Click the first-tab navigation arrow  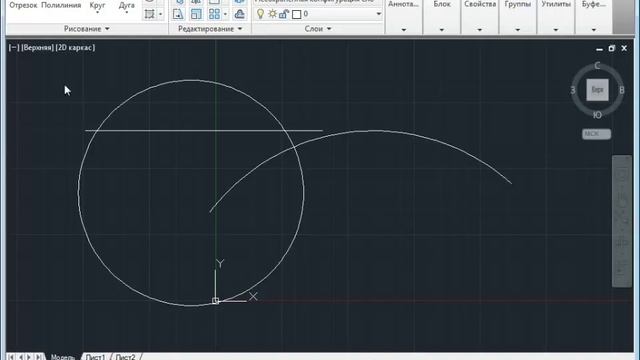tap(11, 357)
